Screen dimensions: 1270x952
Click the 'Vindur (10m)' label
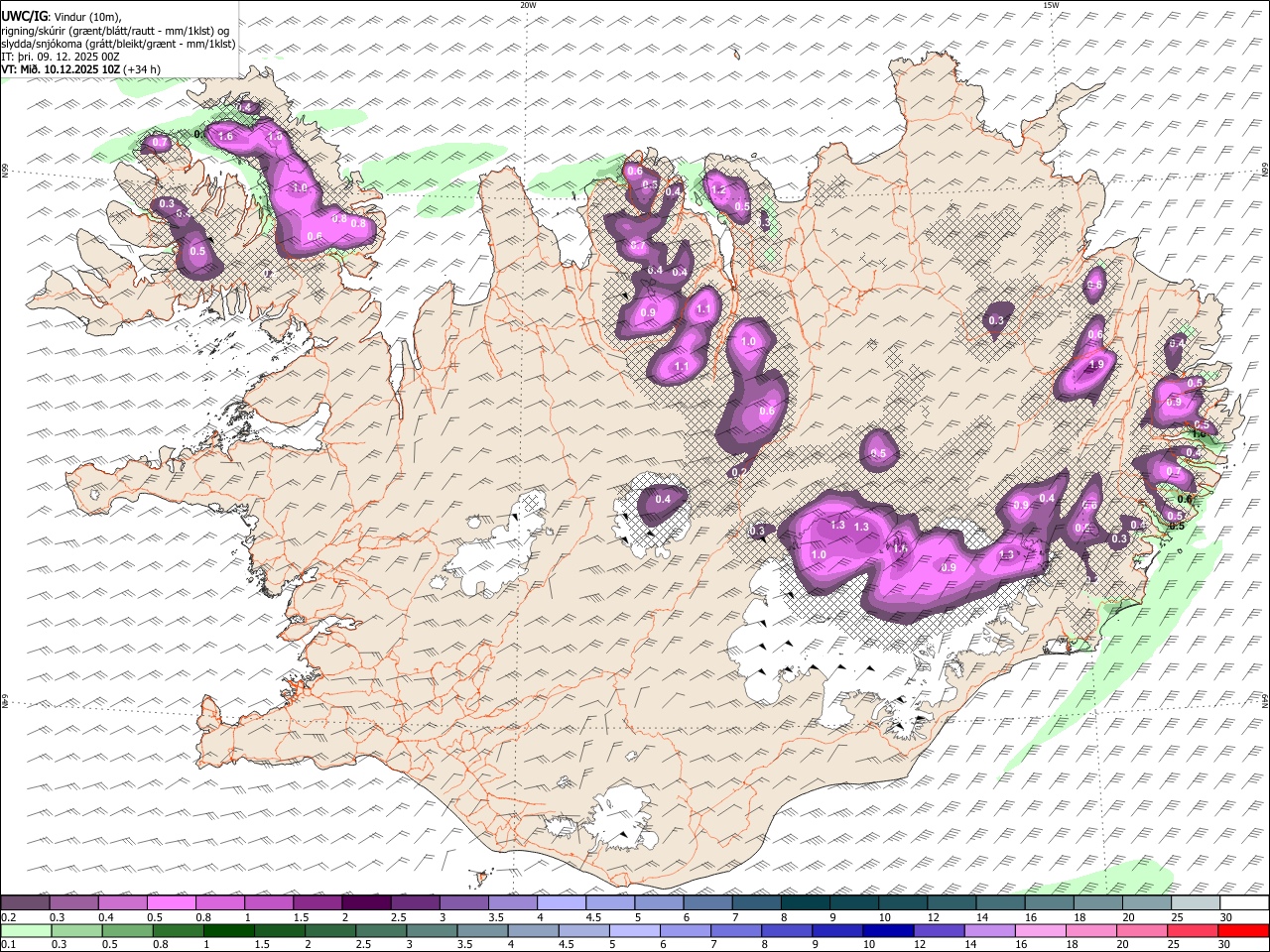pos(86,17)
